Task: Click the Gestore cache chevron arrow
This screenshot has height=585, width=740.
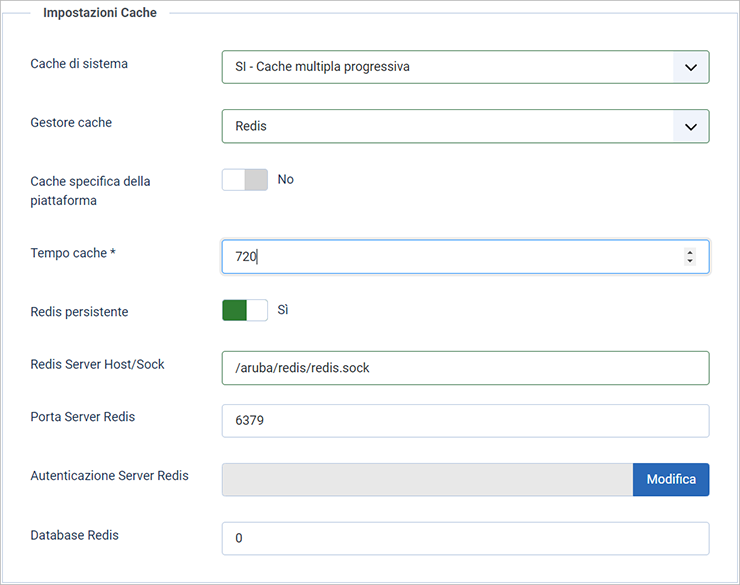Action: [691, 127]
